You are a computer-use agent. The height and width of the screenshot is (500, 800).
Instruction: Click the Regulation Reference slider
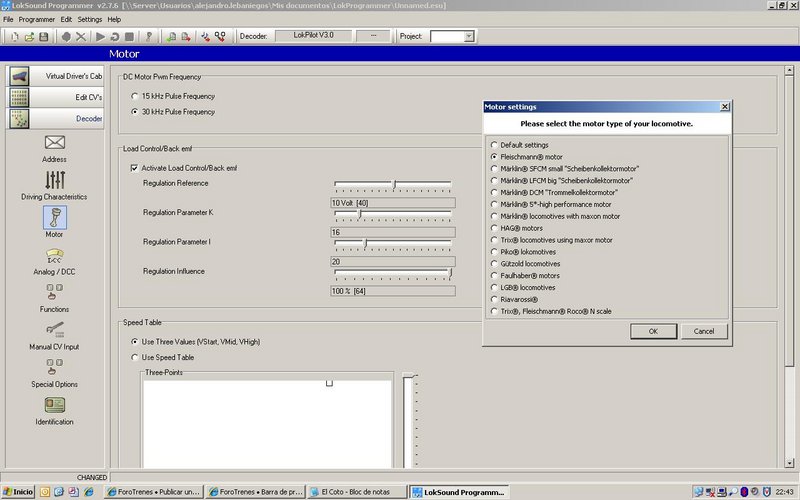[x=393, y=185]
